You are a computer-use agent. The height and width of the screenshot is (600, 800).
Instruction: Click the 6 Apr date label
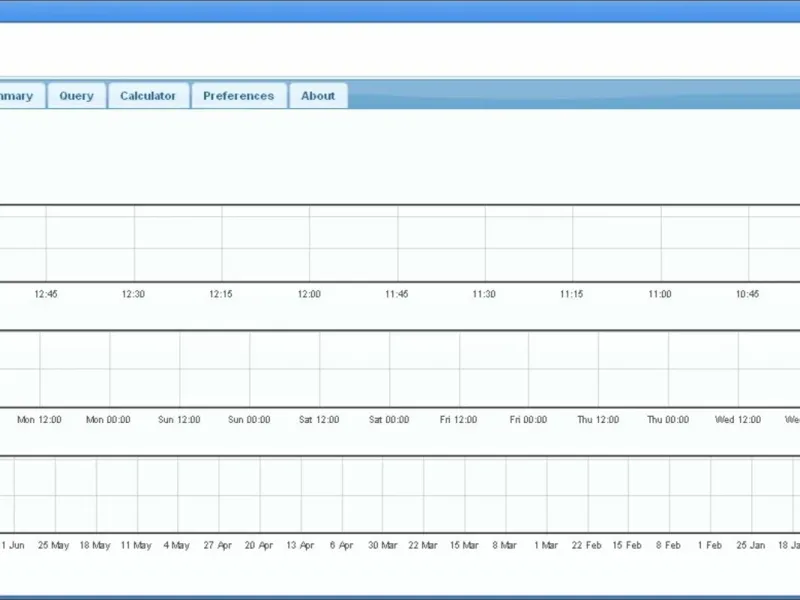[x=341, y=545]
